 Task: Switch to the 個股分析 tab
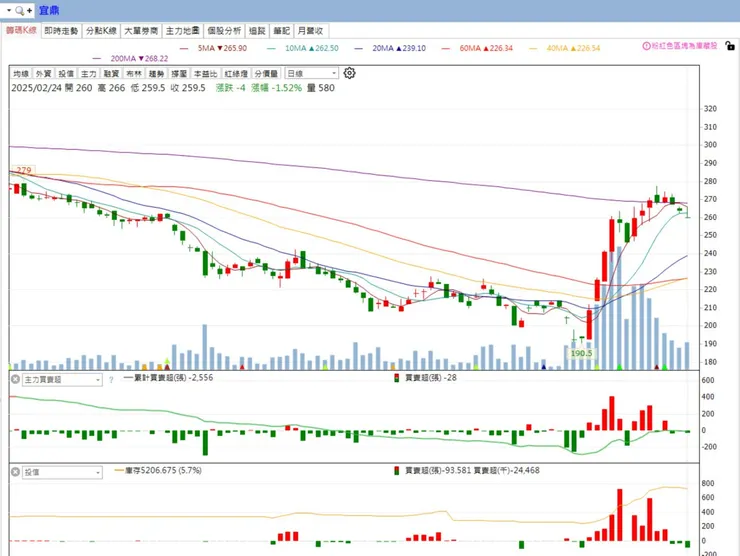coord(224,31)
